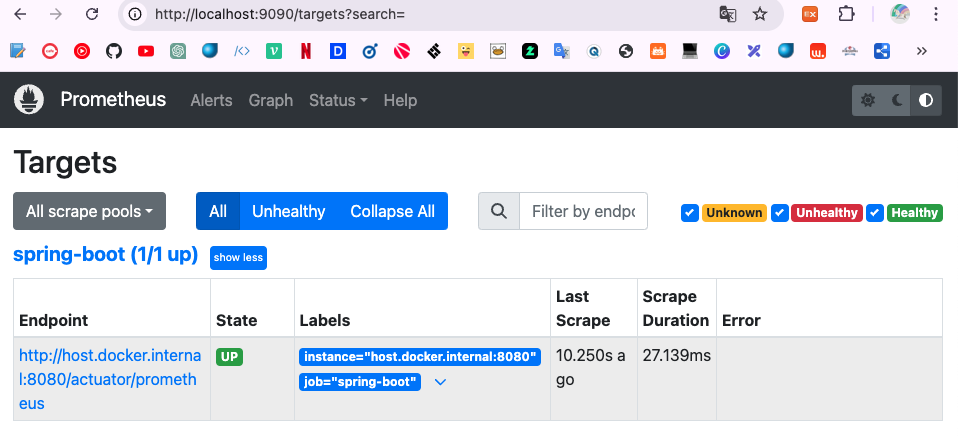Open the Netflix bookmark icon
The height and width of the screenshot is (436, 958).
tap(305, 50)
